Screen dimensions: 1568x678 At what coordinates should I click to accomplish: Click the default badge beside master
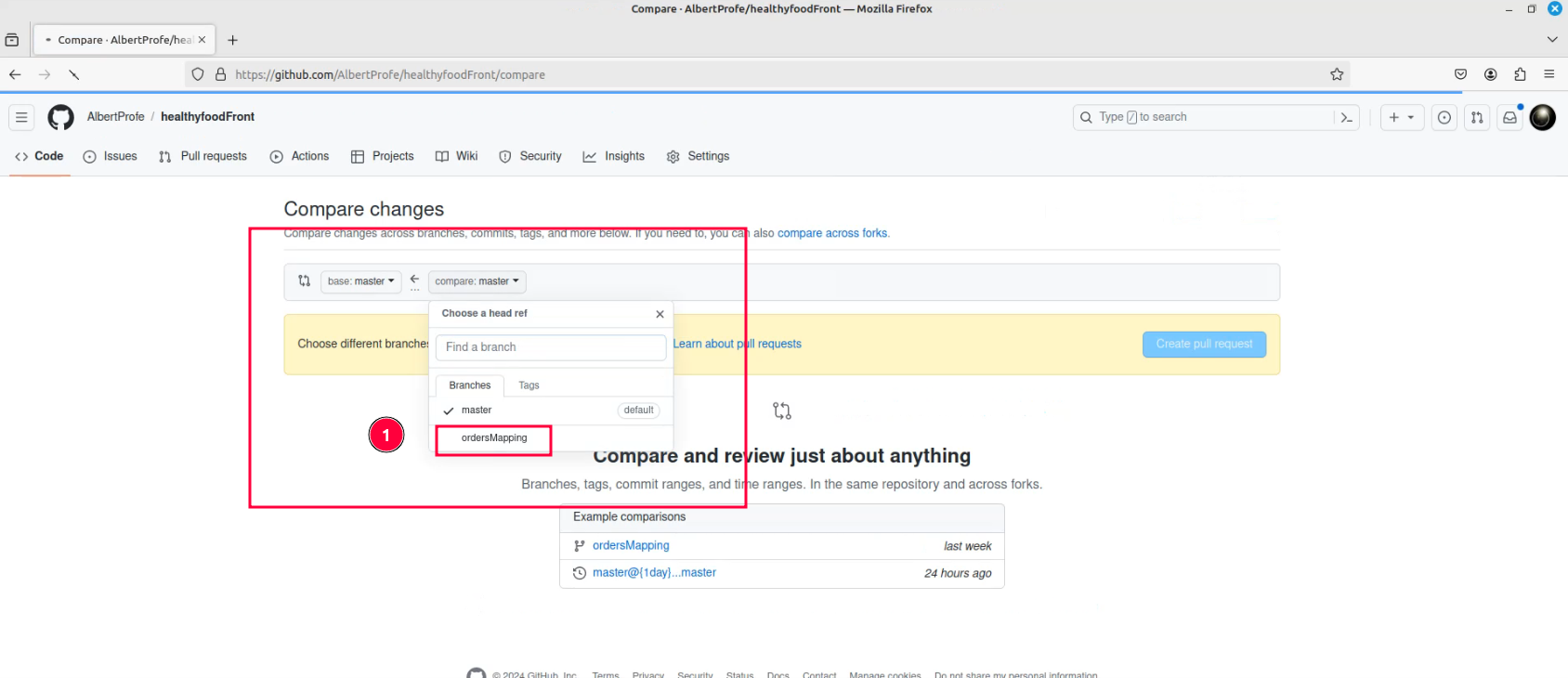coord(639,411)
